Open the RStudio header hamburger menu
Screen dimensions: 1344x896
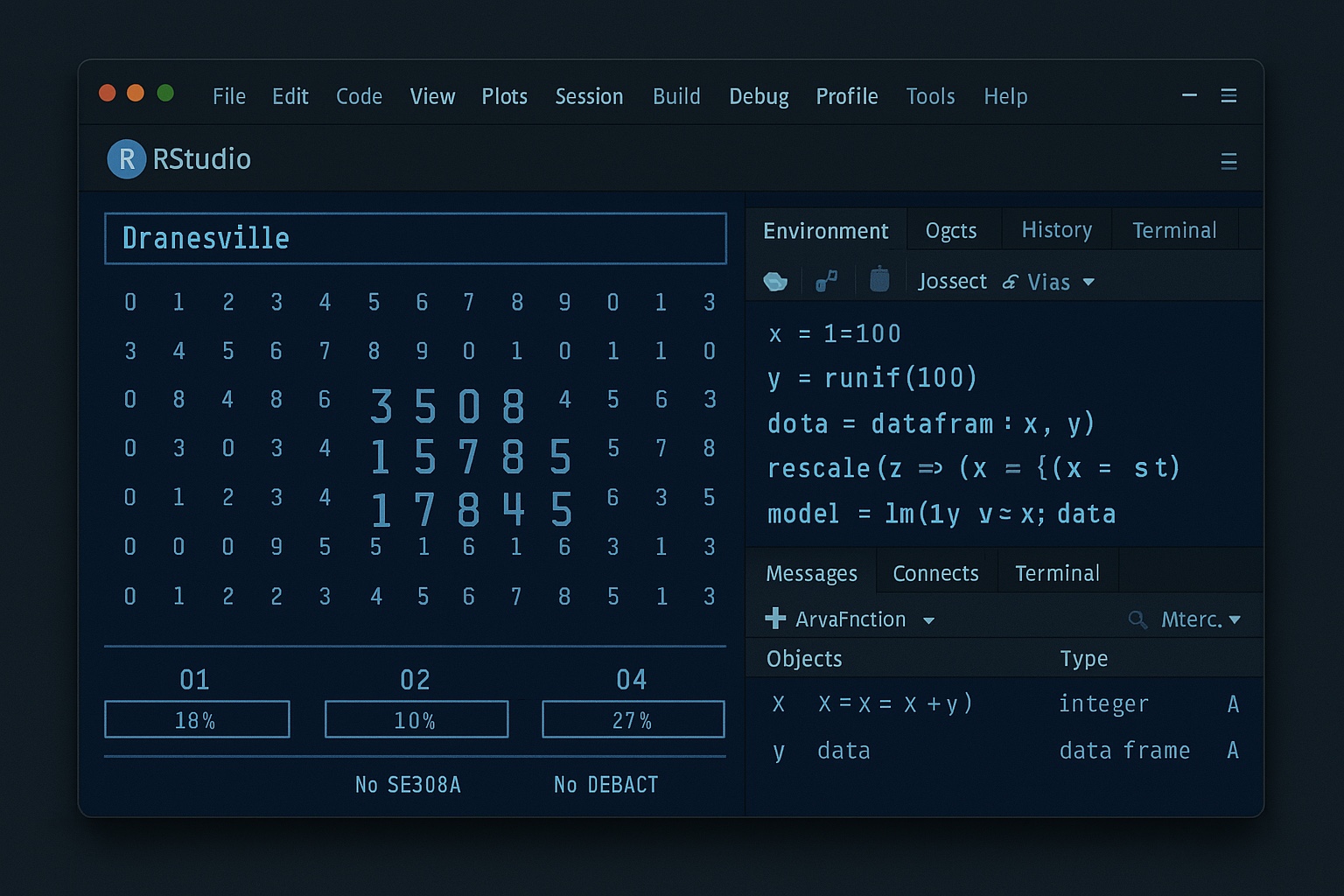1228,161
